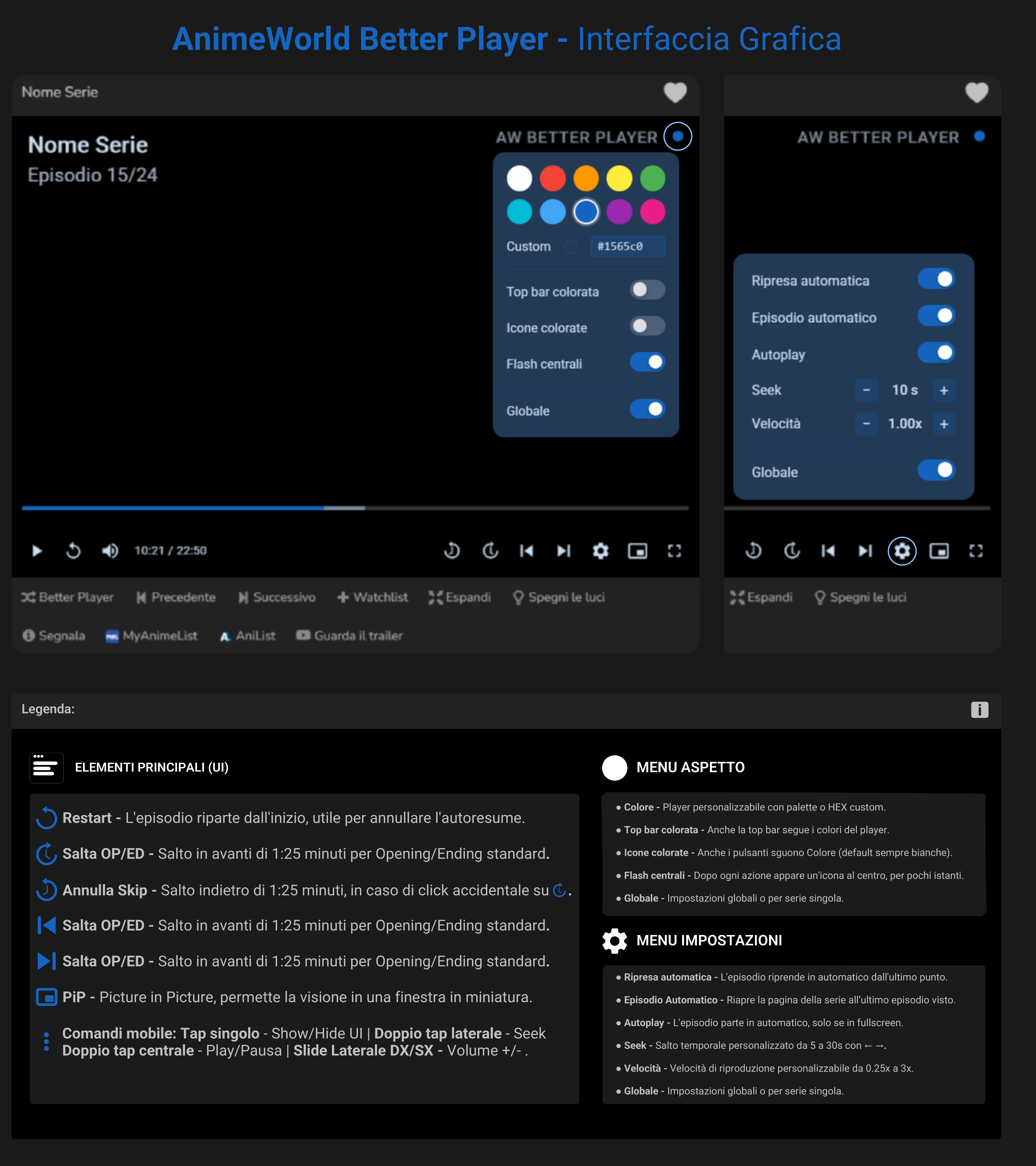Click the AW Better Player dot in right player
The height and width of the screenshot is (1166, 1036).
(x=980, y=136)
